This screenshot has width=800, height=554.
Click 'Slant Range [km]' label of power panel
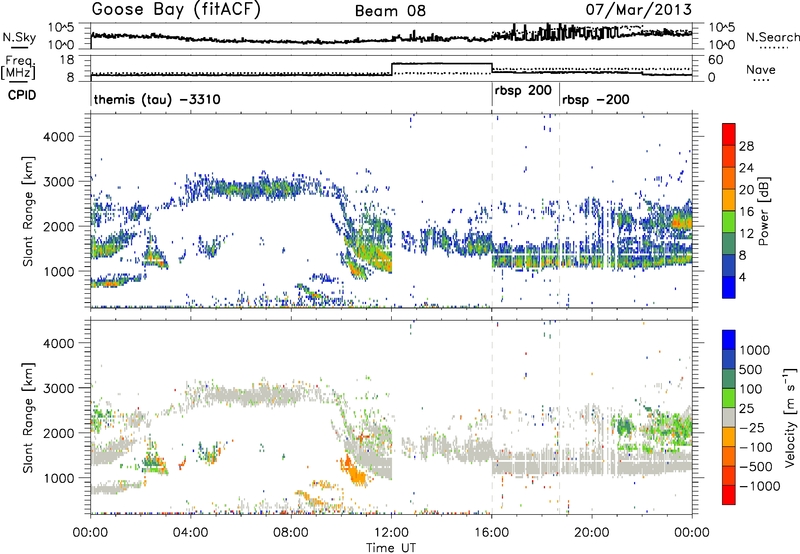(29, 211)
